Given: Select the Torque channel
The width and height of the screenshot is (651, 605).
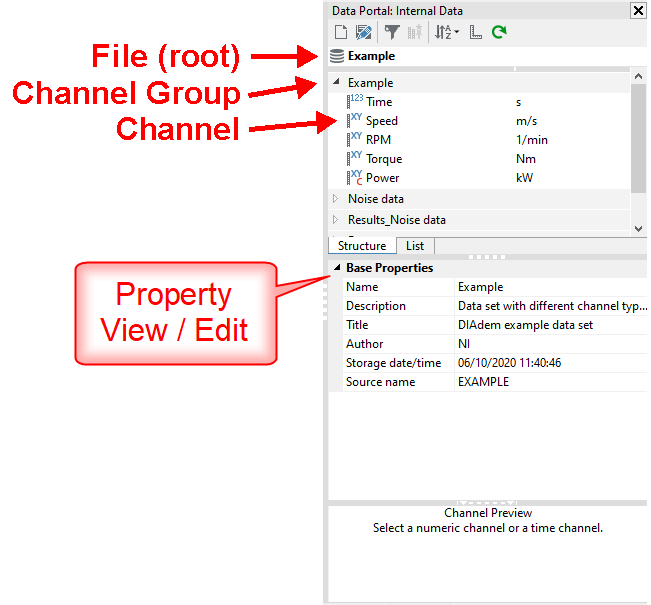Looking at the screenshot, I should [384, 159].
